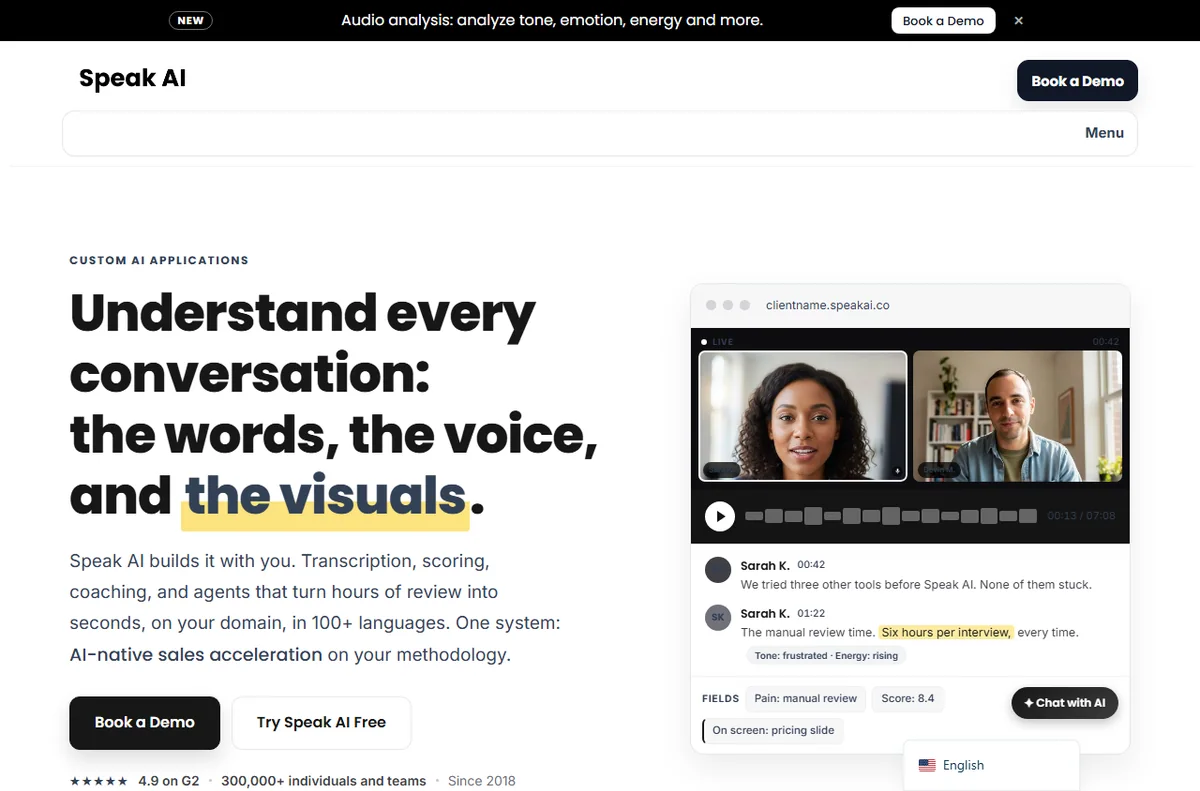This screenshot has height=791, width=1200.
Task: Click the 00:42 transcript timestamp
Action: (x=811, y=565)
